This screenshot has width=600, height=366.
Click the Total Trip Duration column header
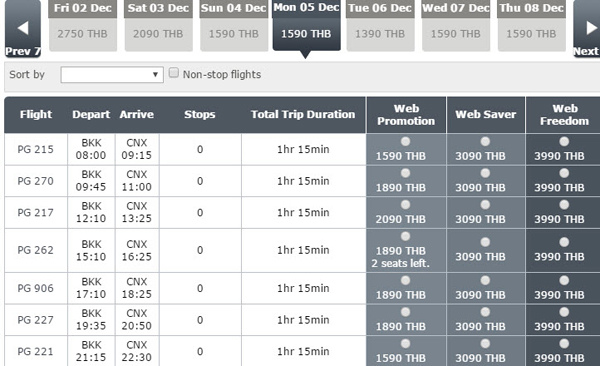pyautogui.click(x=303, y=114)
